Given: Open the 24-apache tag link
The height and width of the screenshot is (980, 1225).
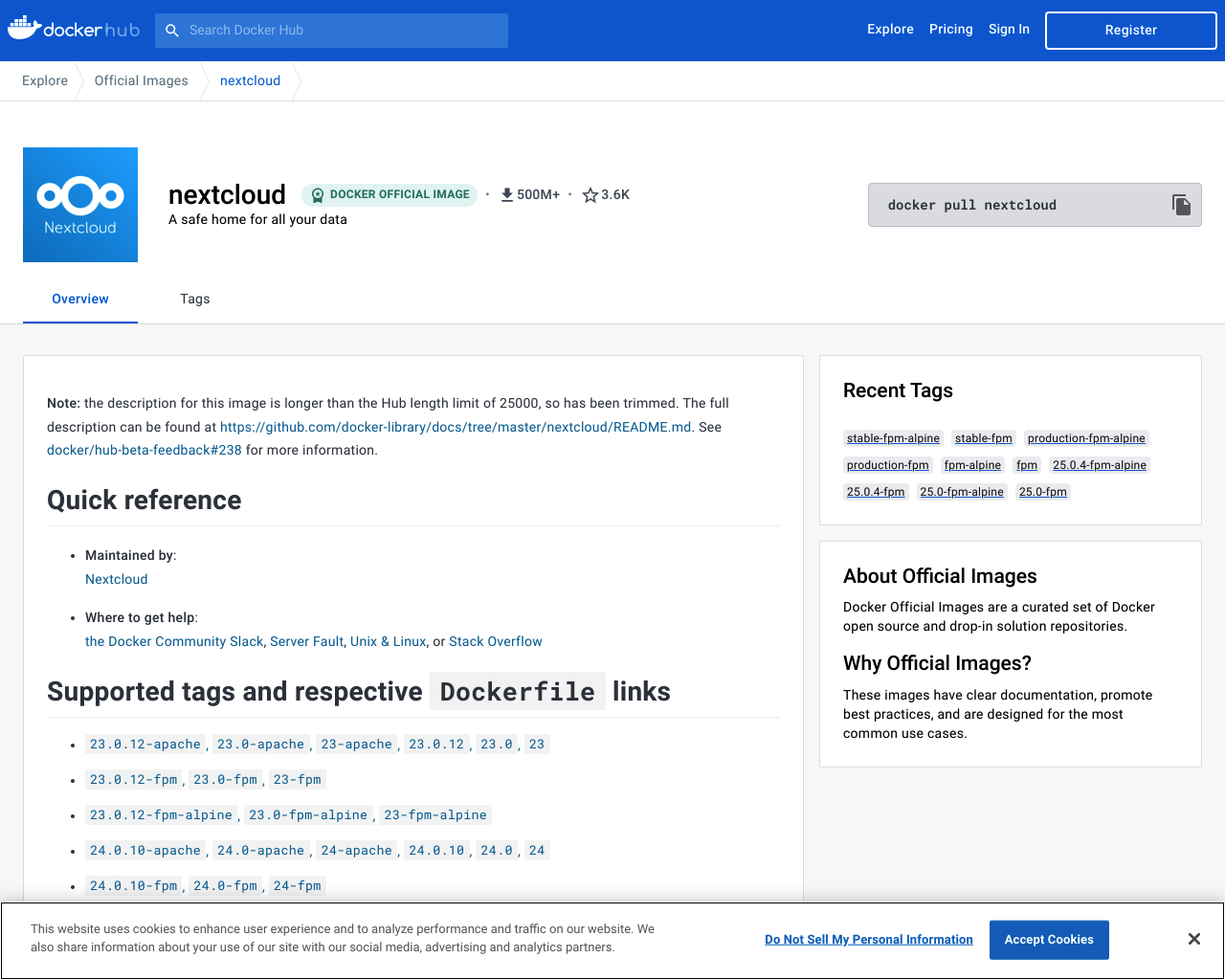Looking at the screenshot, I should 357,851.
